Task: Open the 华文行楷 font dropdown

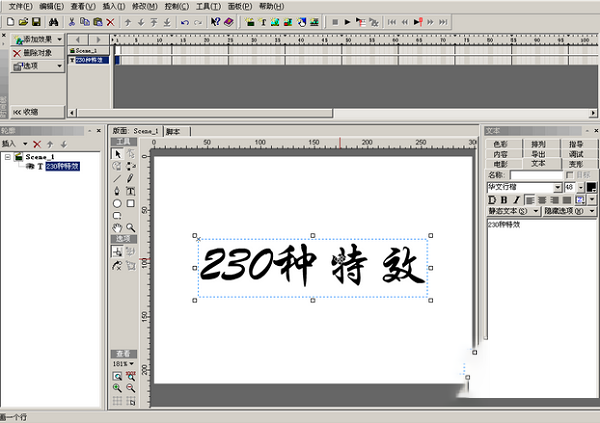Action: click(x=558, y=188)
